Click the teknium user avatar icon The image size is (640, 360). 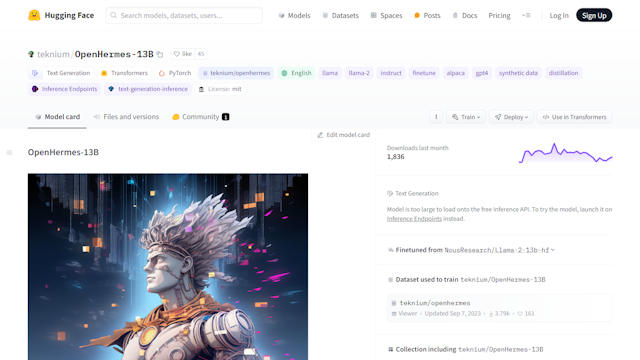(x=31, y=54)
